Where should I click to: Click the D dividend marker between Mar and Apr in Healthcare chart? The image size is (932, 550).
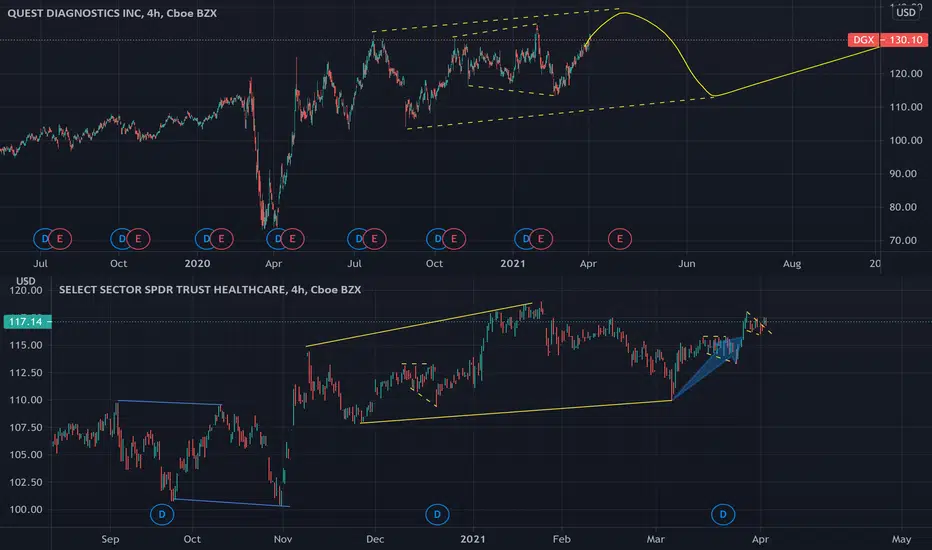point(723,514)
